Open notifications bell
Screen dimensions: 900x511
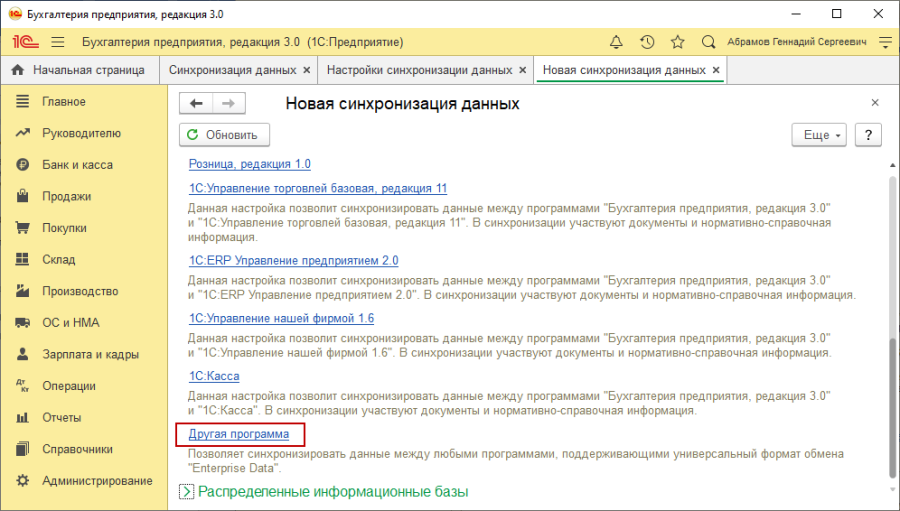click(616, 42)
